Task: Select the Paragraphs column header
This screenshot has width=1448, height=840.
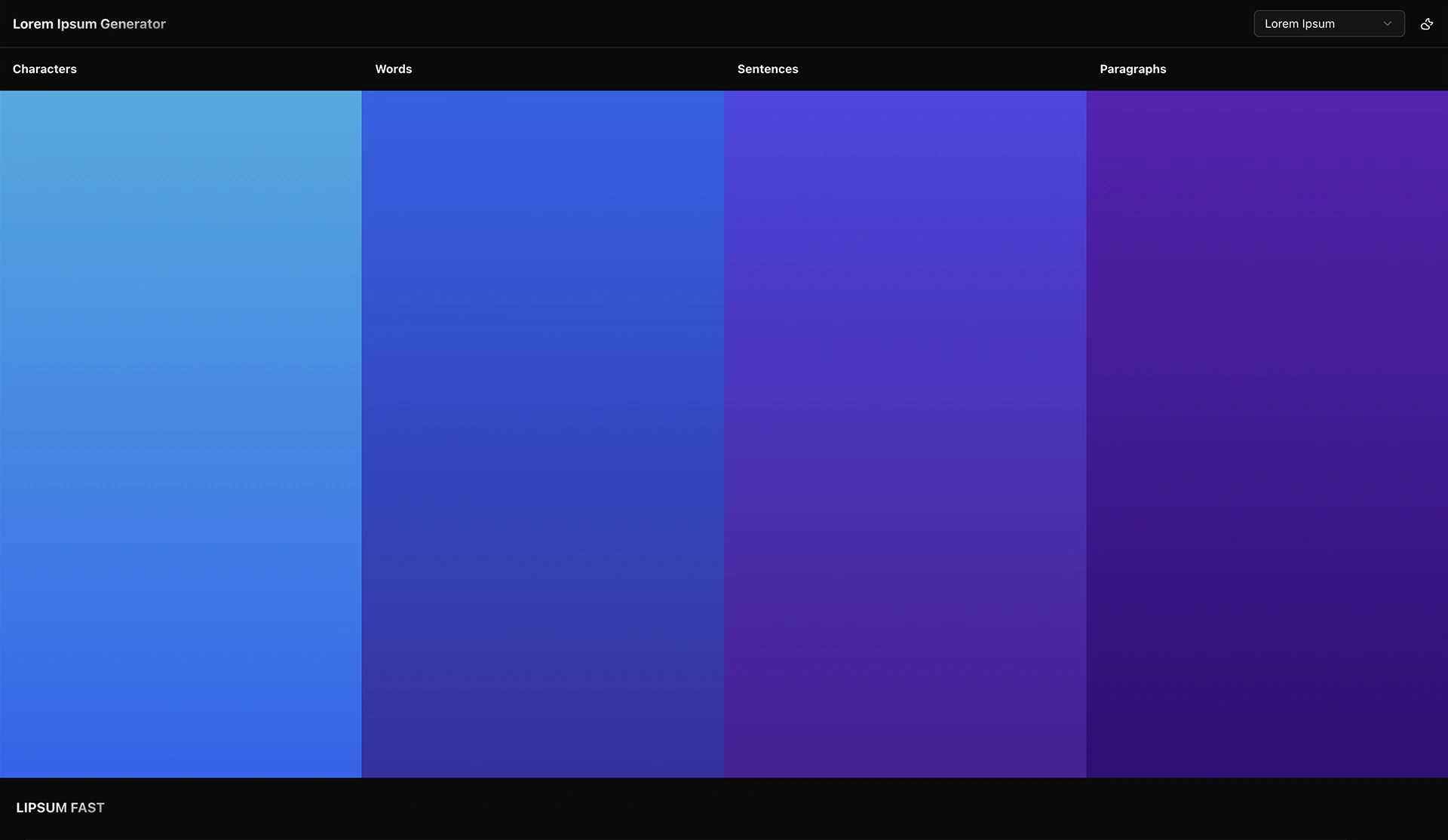Action: pos(1132,69)
